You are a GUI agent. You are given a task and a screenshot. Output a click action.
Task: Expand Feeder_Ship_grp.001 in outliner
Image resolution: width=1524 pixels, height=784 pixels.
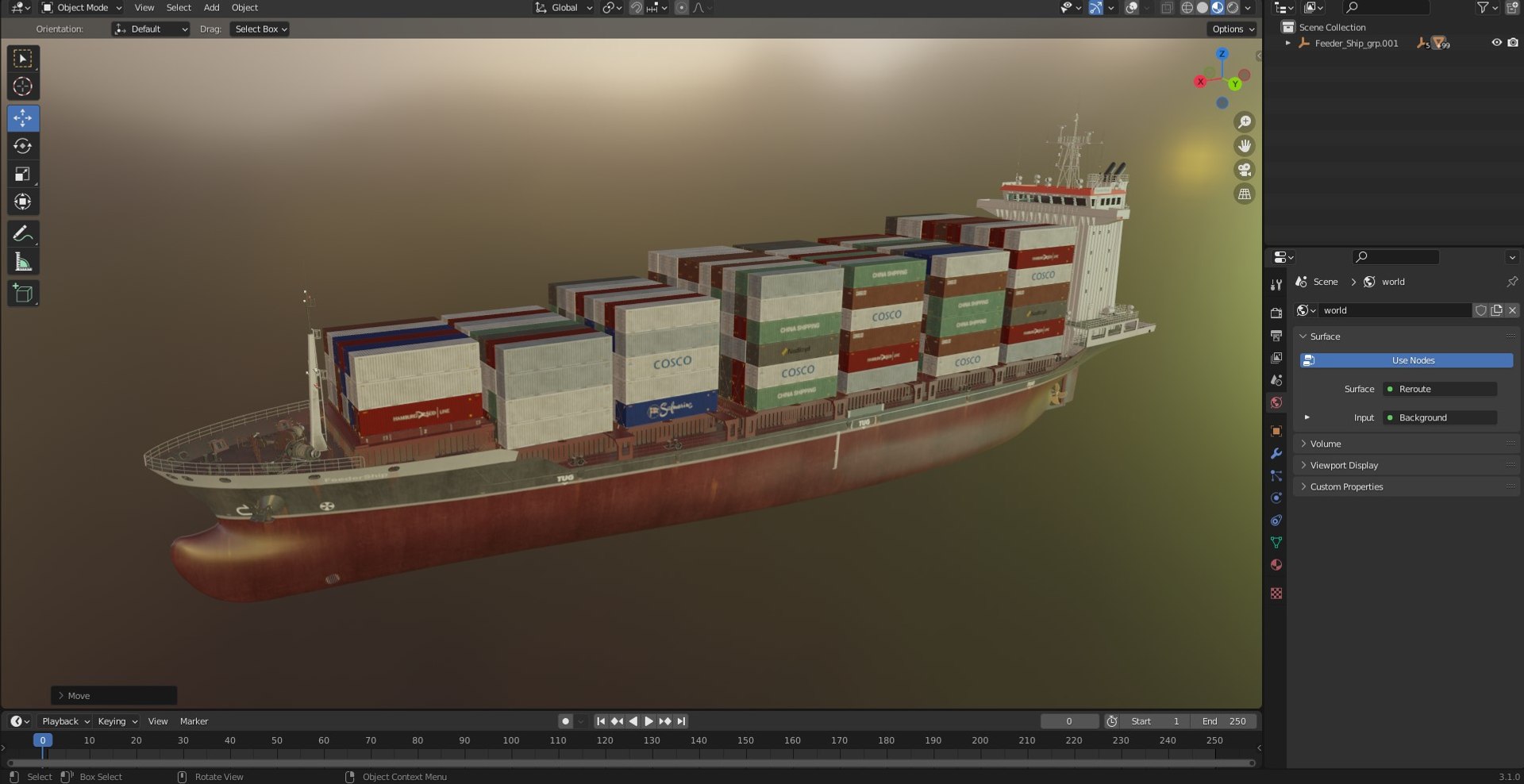click(x=1287, y=43)
